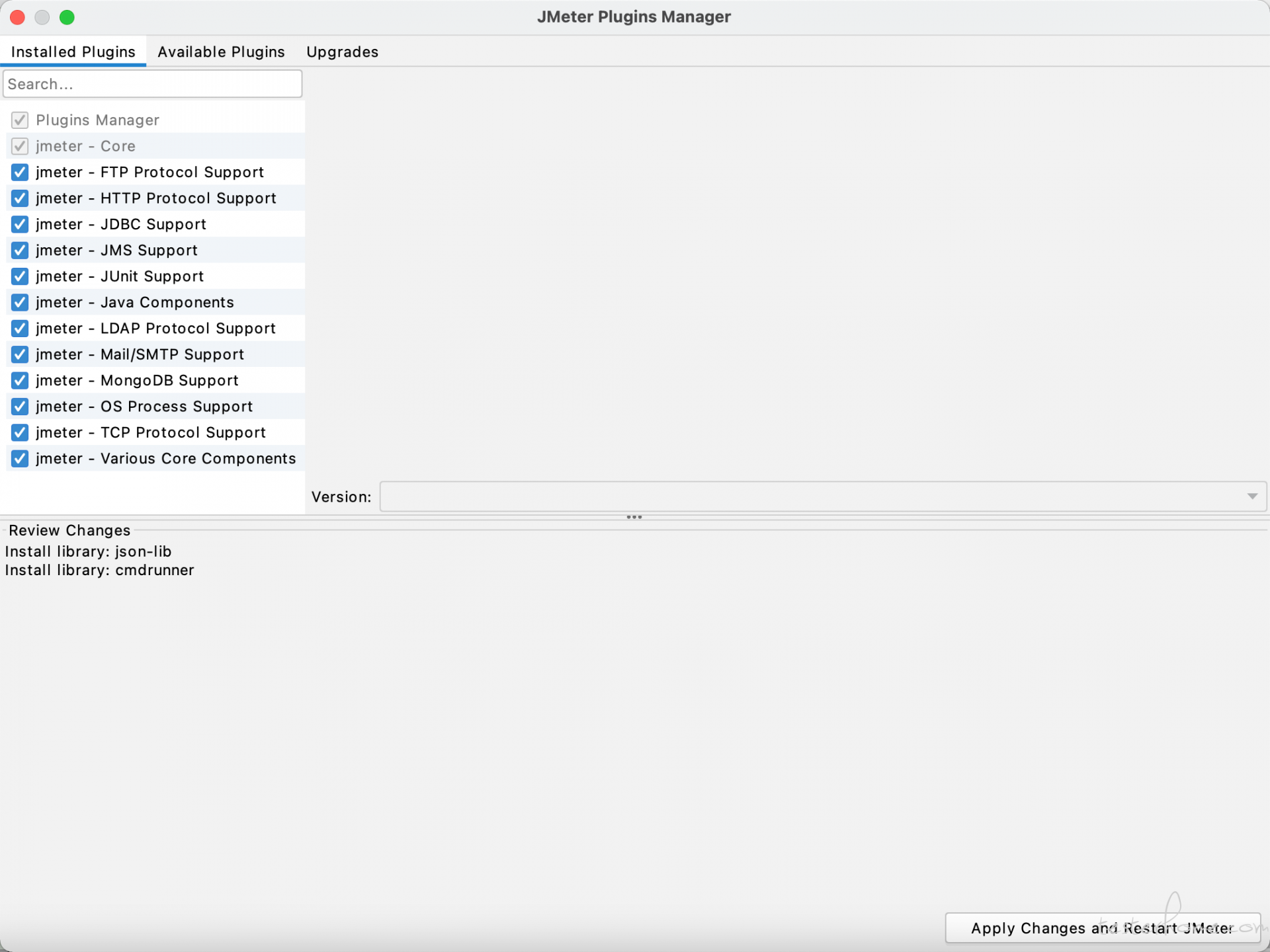This screenshot has width=1270, height=952.
Task: Open the Upgrades tab
Action: click(x=342, y=52)
